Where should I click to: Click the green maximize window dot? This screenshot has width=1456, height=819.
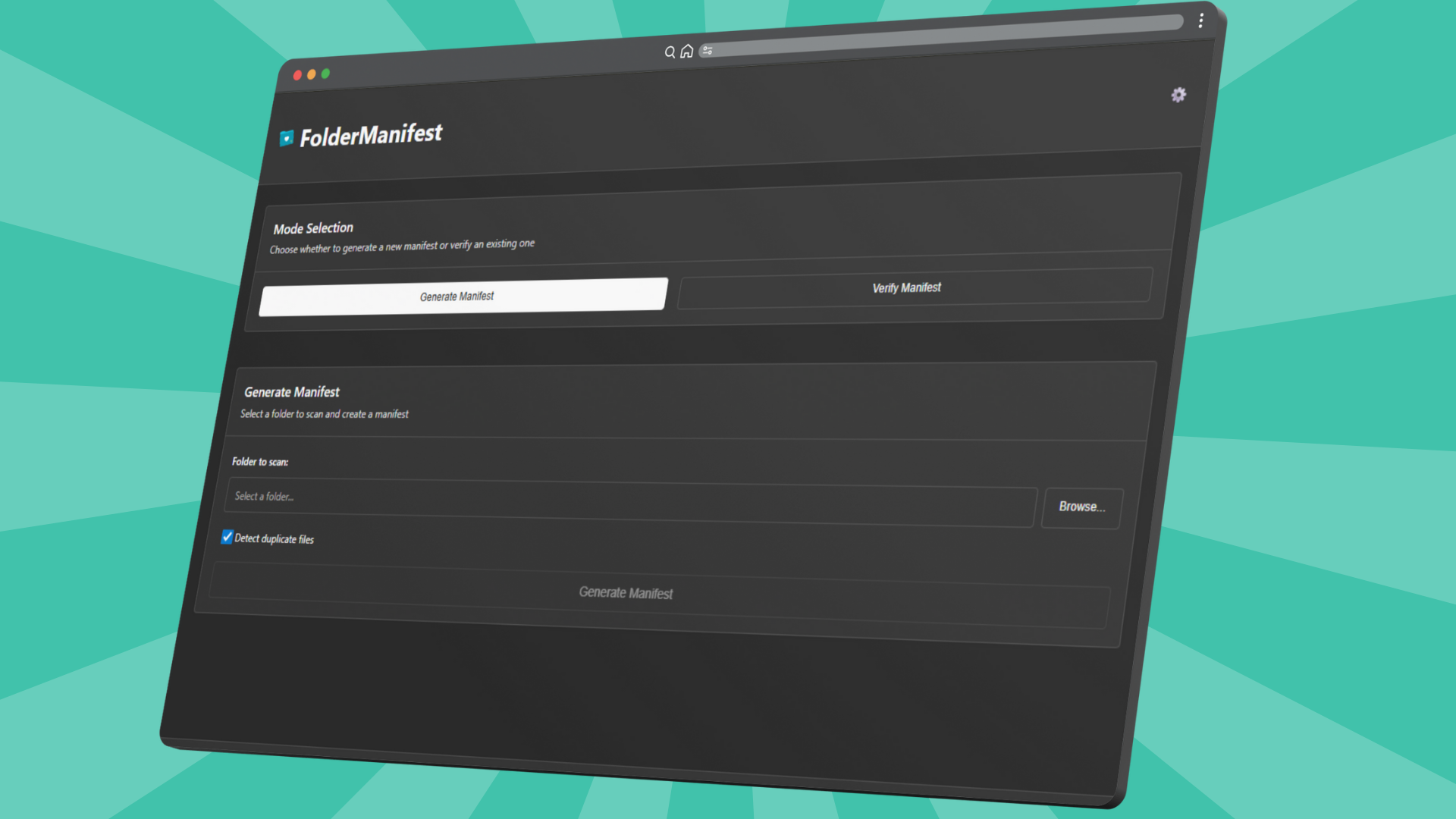(325, 74)
